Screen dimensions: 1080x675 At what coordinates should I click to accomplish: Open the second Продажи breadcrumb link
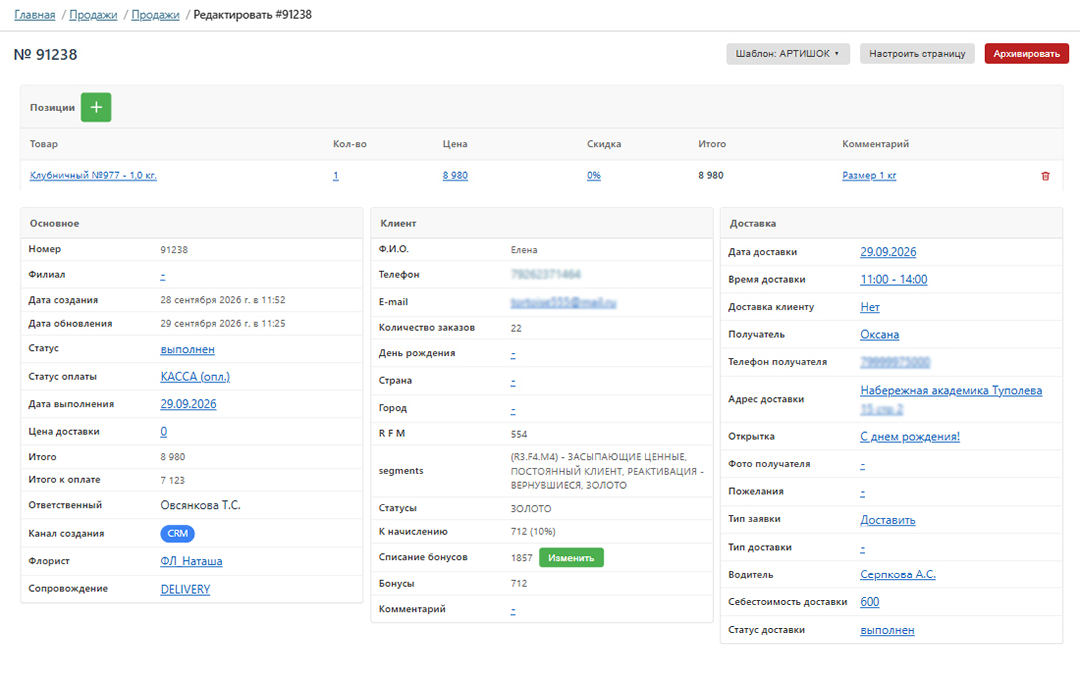pyautogui.click(x=155, y=14)
